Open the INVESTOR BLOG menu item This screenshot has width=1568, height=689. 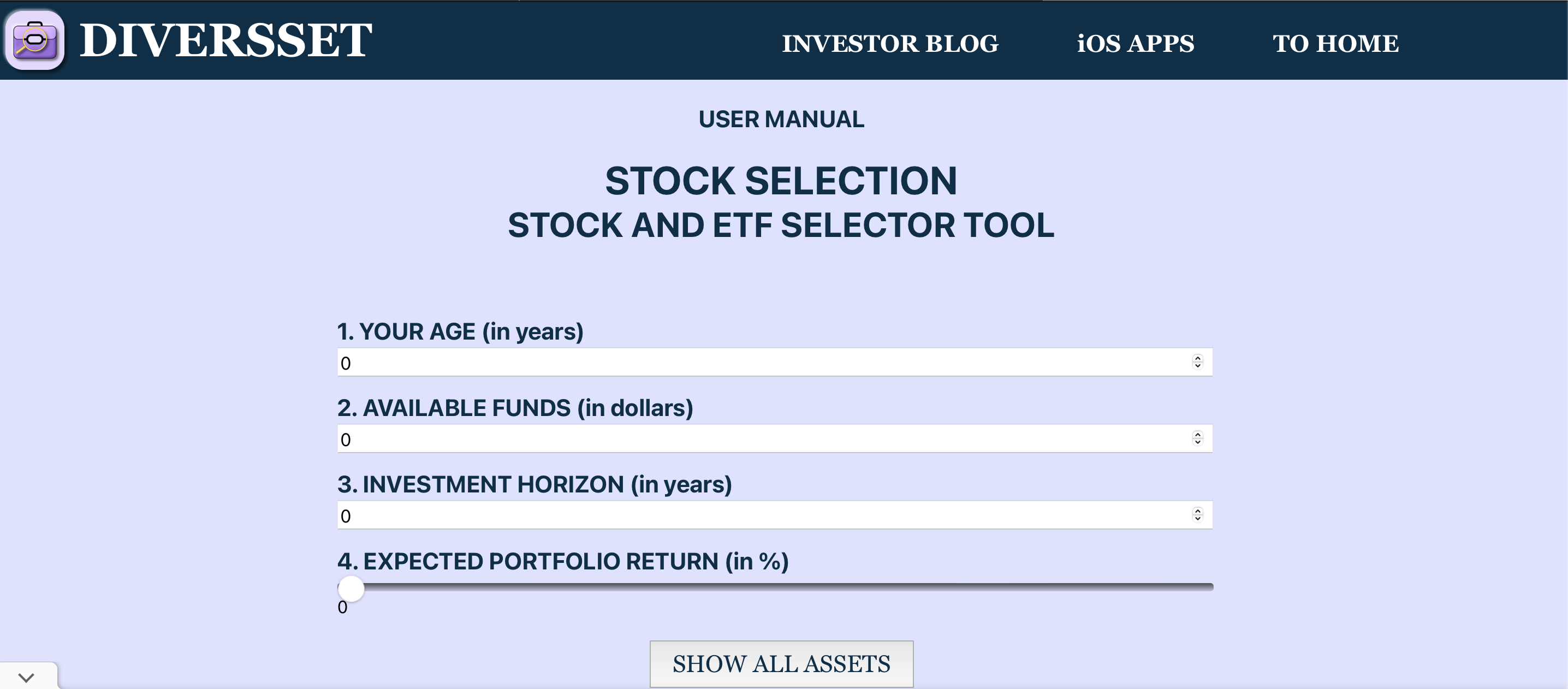click(890, 43)
